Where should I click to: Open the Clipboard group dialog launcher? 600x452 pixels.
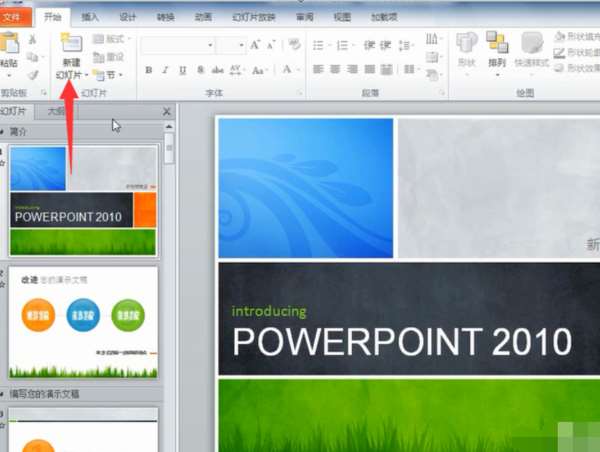(44, 93)
